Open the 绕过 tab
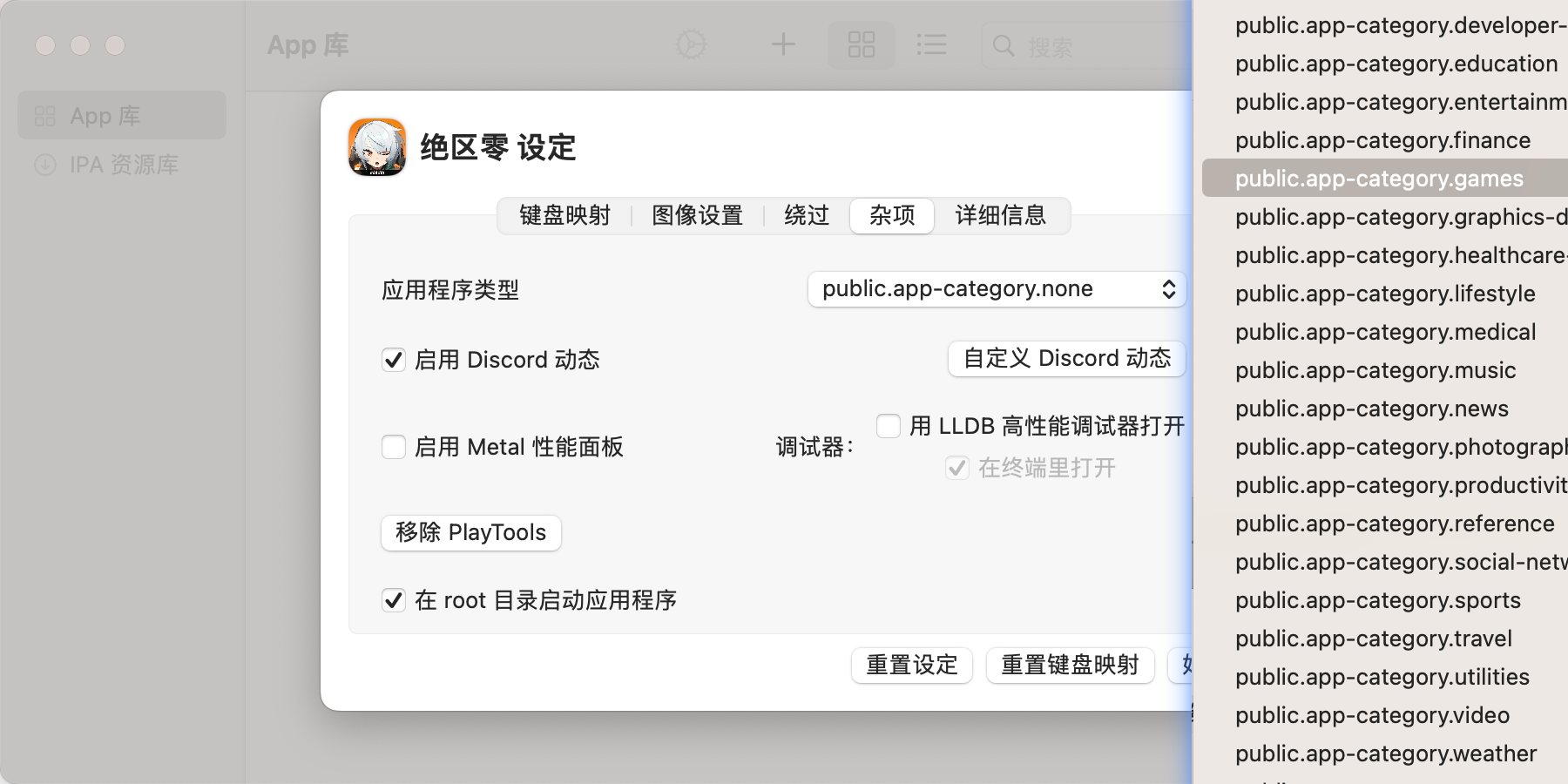This screenshot has height=784, width=1568. [x=806, y=216]
